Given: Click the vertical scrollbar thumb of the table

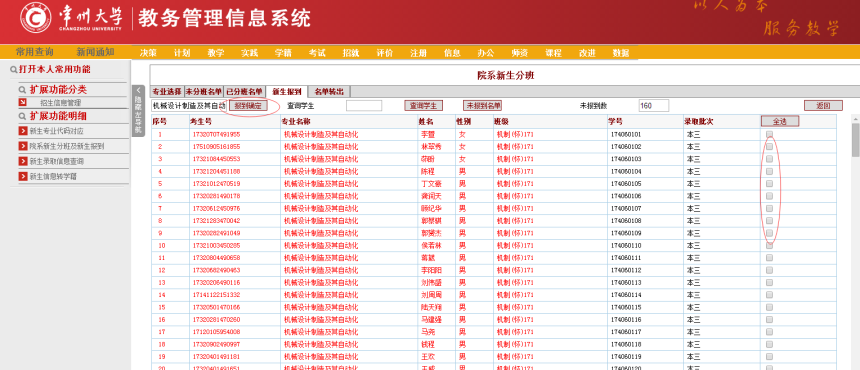Looking at the screenshot, I should (x=856, y=140).
